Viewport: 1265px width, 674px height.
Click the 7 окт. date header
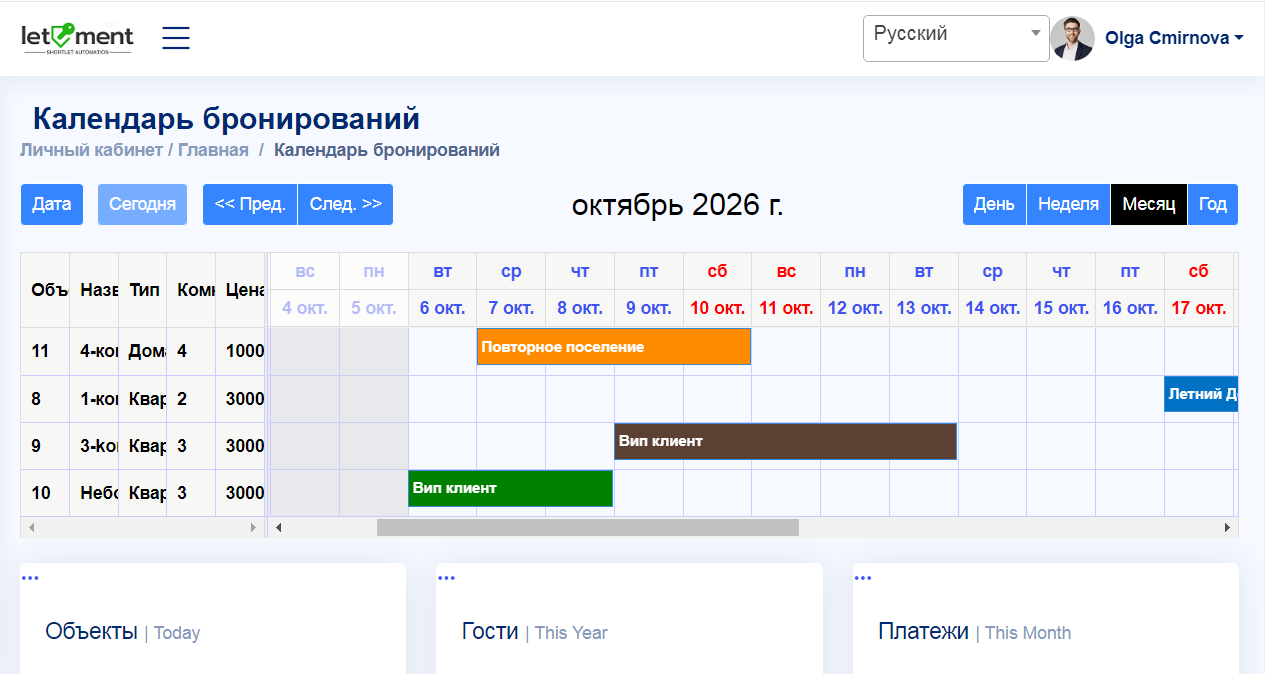[x=511, y=308]
